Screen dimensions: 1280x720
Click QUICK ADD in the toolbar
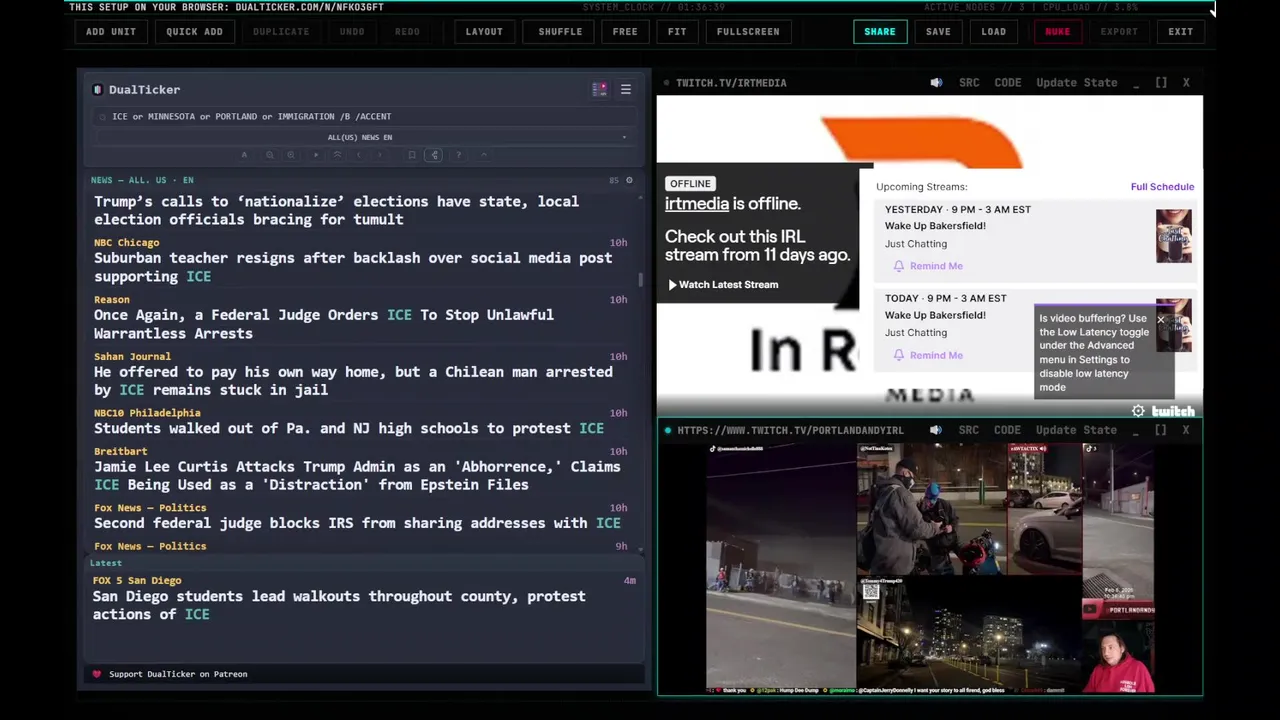[x=194, y=31]
